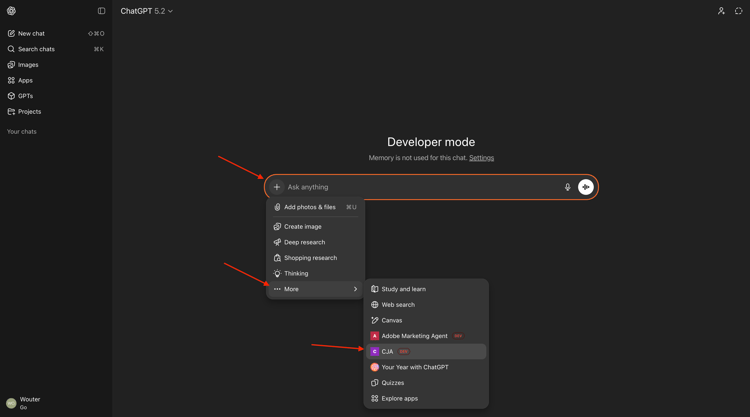Click the Web search globe icon

click(x=375, y=305)
